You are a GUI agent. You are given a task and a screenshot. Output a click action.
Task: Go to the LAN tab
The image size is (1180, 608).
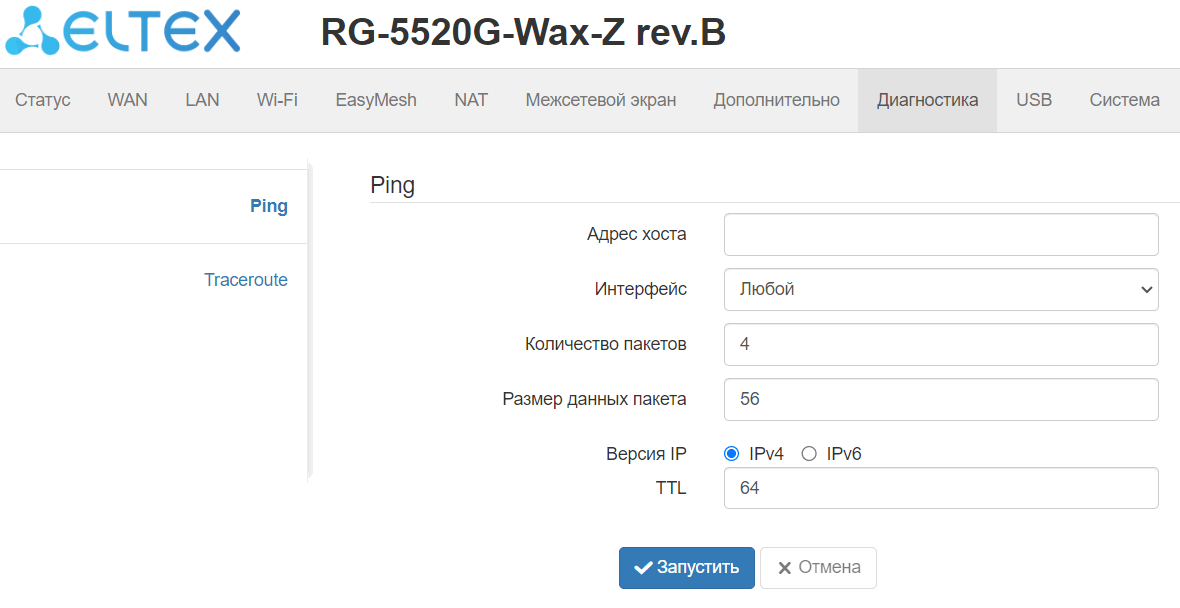tap(202, 100)
